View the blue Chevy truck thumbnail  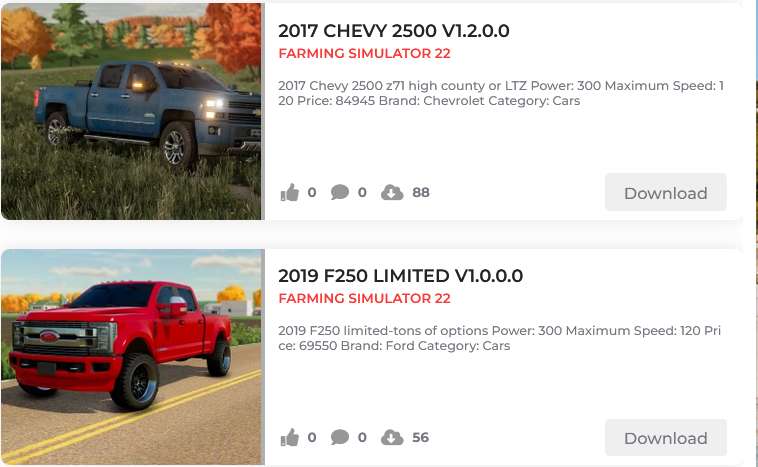pyautogui.click(x=133, y=112)
